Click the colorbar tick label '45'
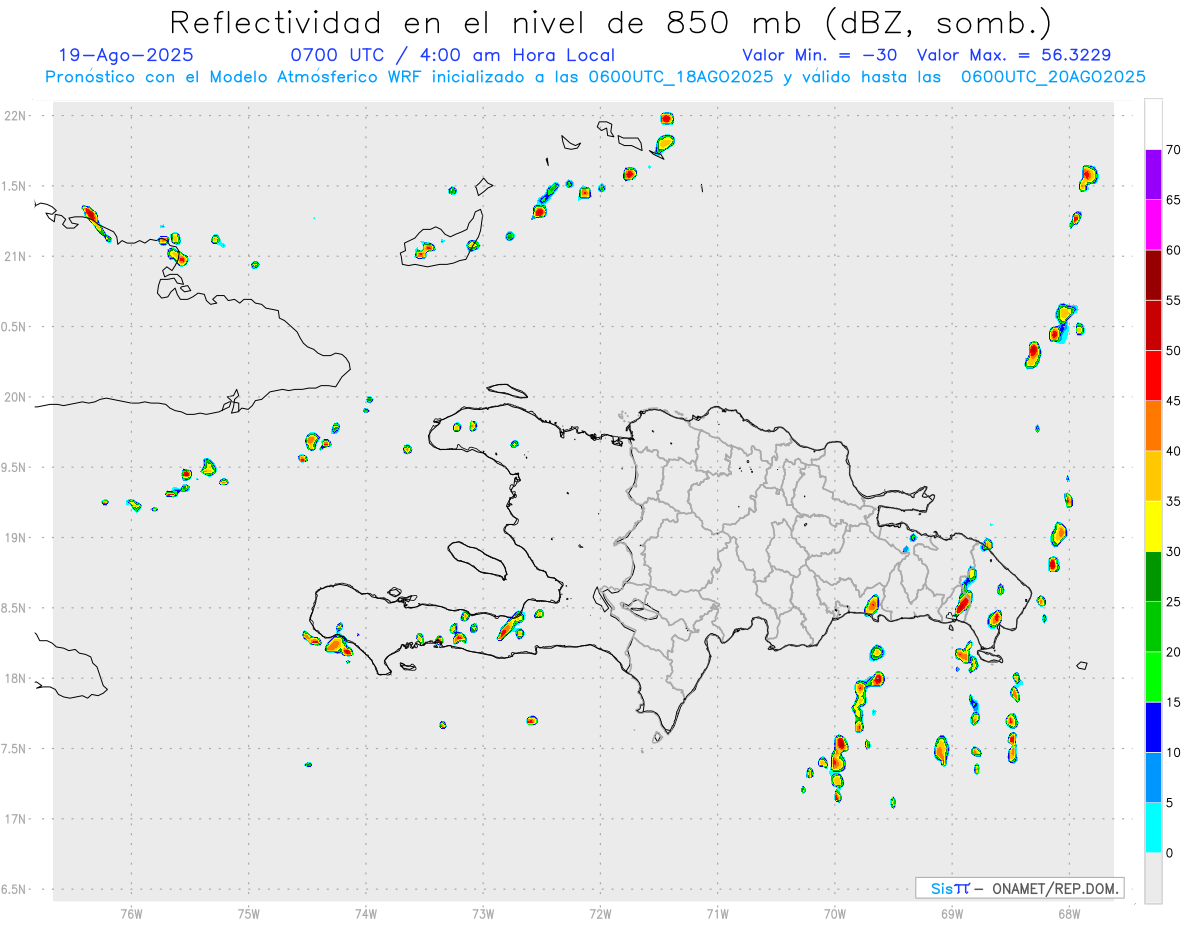The height and width of the screenshot is (927, 1200). 1174,401
